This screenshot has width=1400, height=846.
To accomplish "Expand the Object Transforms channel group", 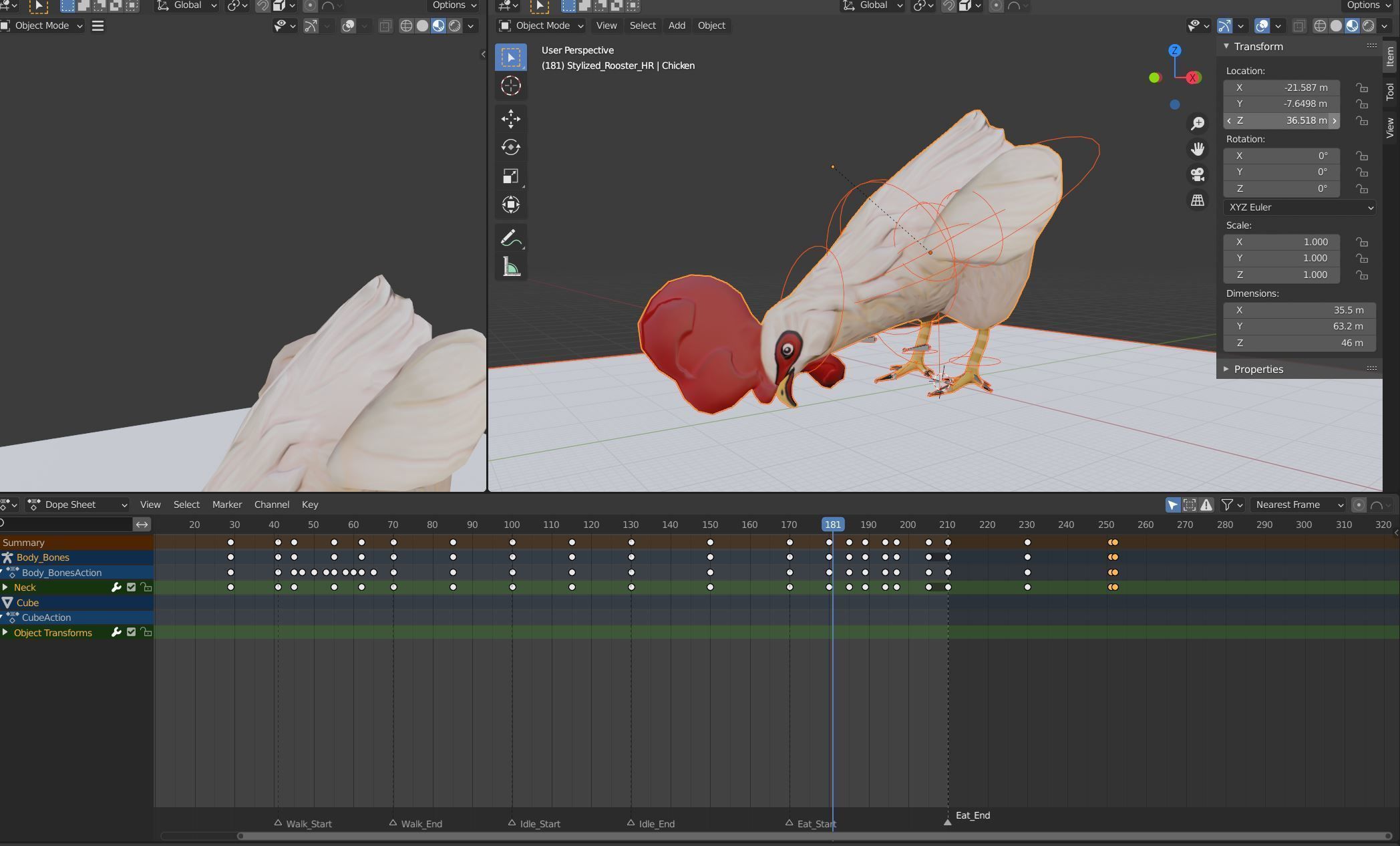I will (x=5, y=632).
